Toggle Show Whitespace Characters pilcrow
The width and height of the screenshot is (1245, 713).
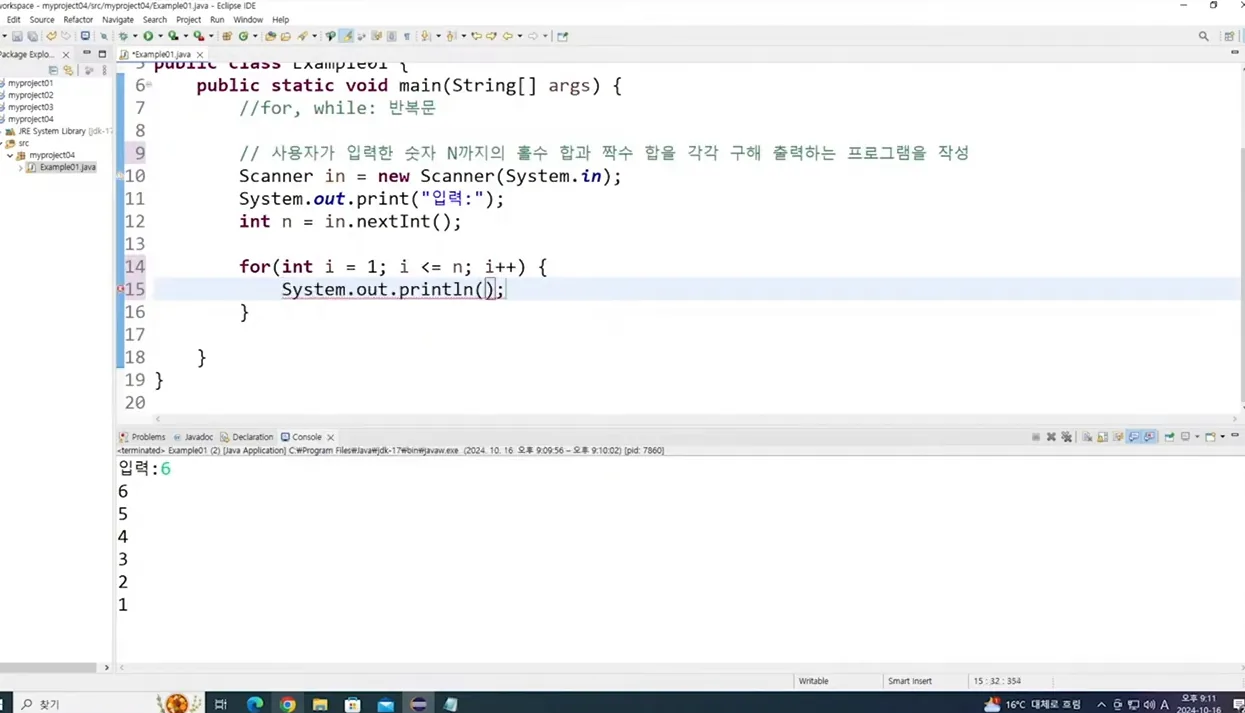coord(407,36)
